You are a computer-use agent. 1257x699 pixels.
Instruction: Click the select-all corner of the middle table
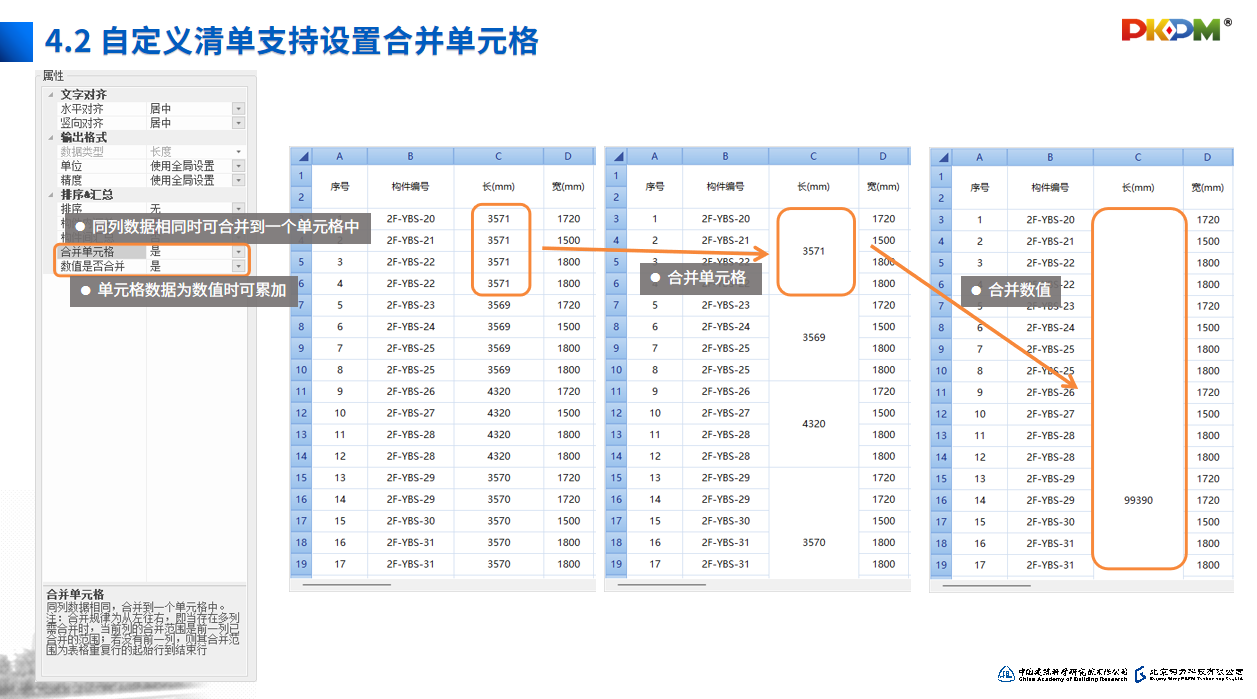616,156
